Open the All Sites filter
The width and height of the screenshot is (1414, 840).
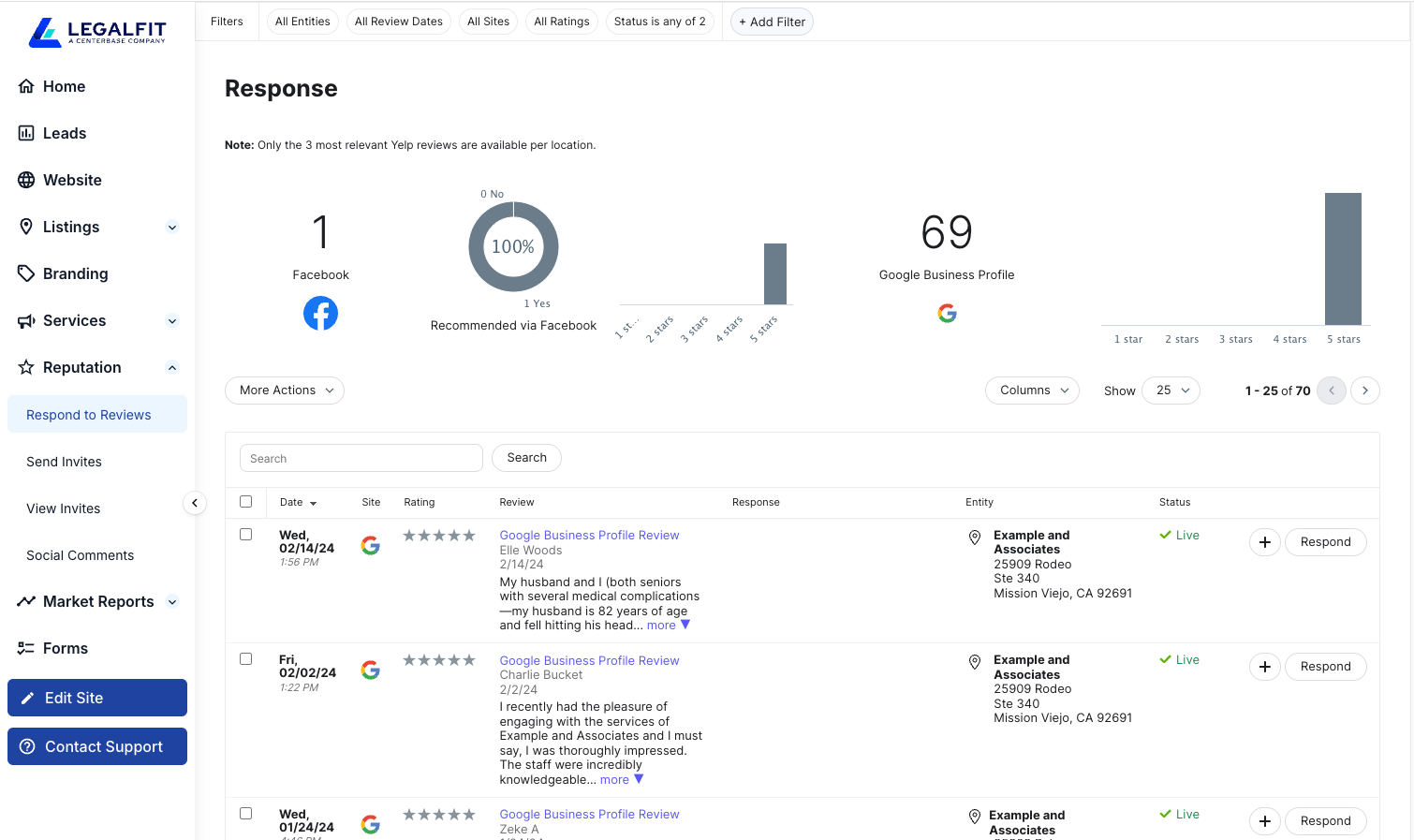tap(488, 22)
